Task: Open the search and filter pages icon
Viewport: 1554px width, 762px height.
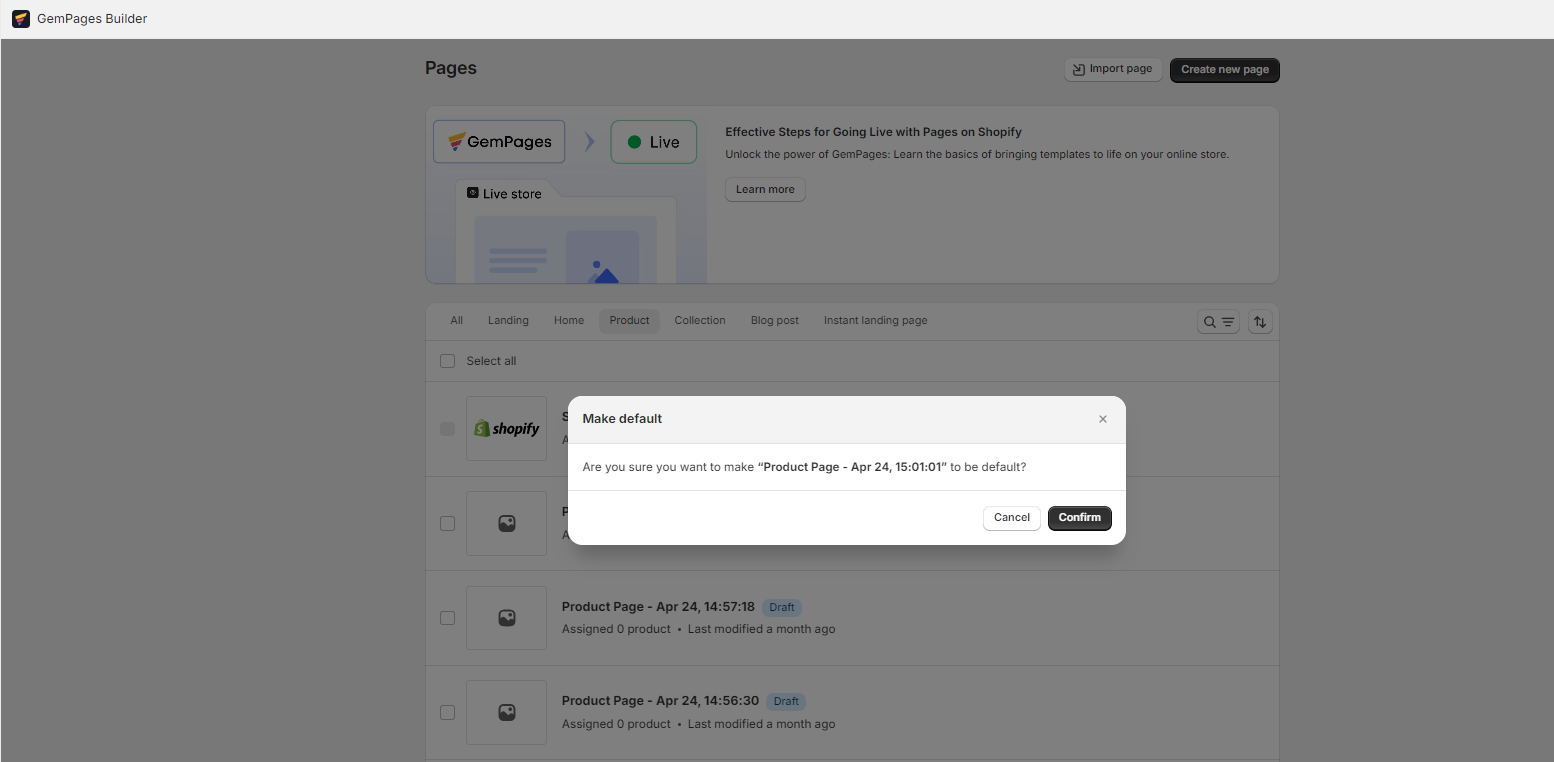Action: (x=1218, y=321)
